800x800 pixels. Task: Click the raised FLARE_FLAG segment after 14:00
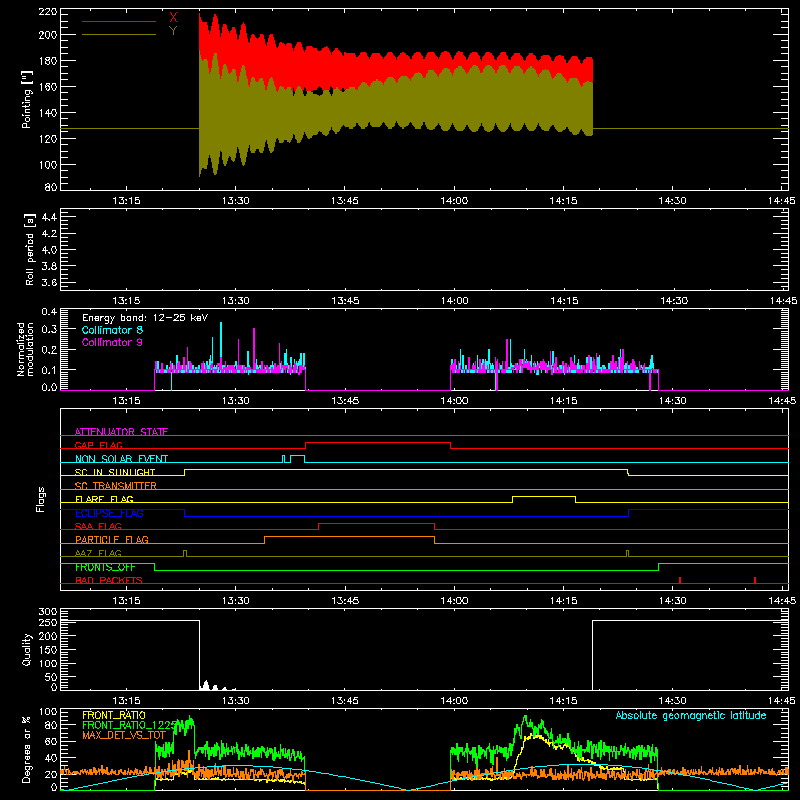click(x=544, y=496)
